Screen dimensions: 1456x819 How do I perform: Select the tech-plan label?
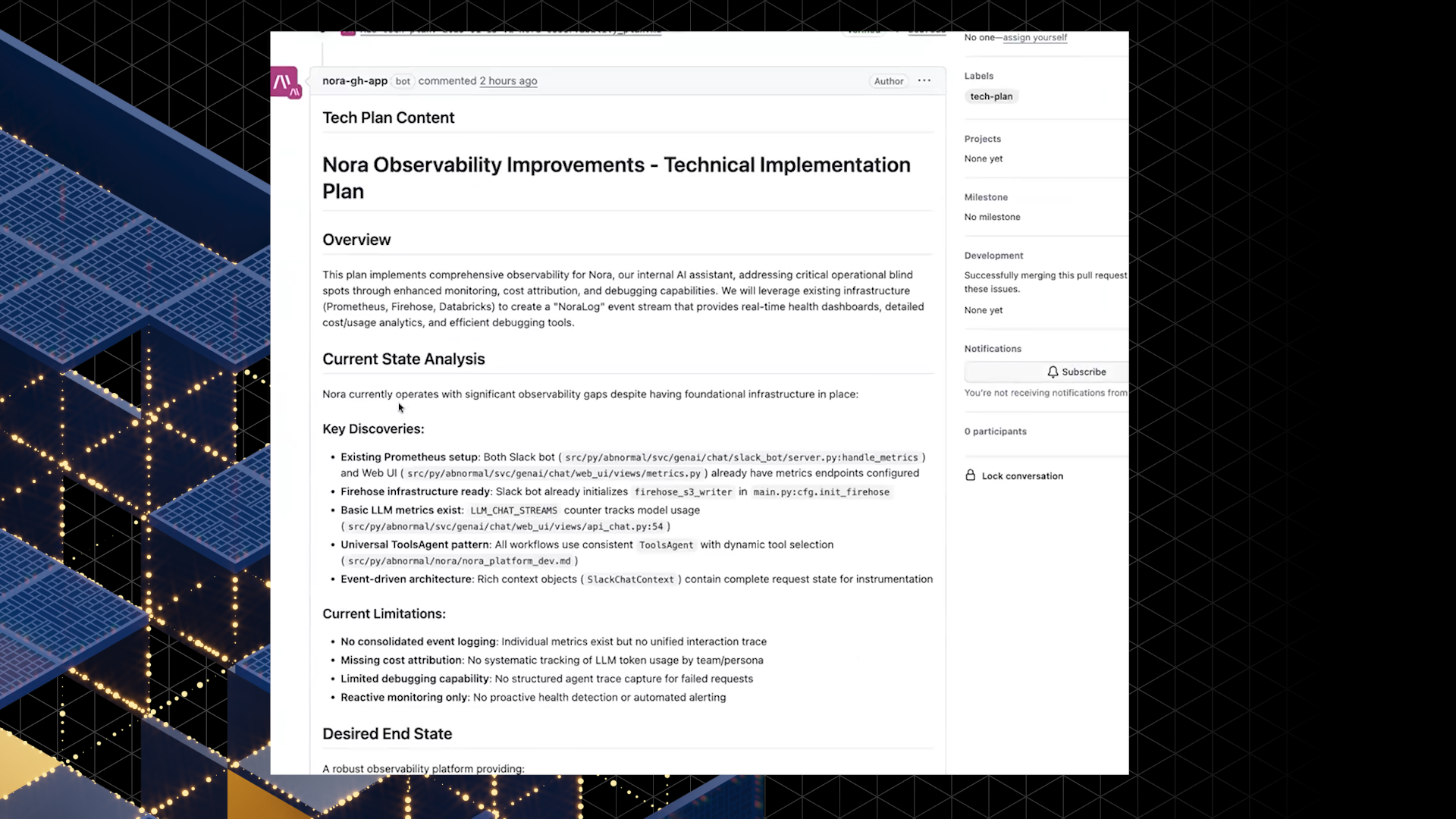[991, 96]
